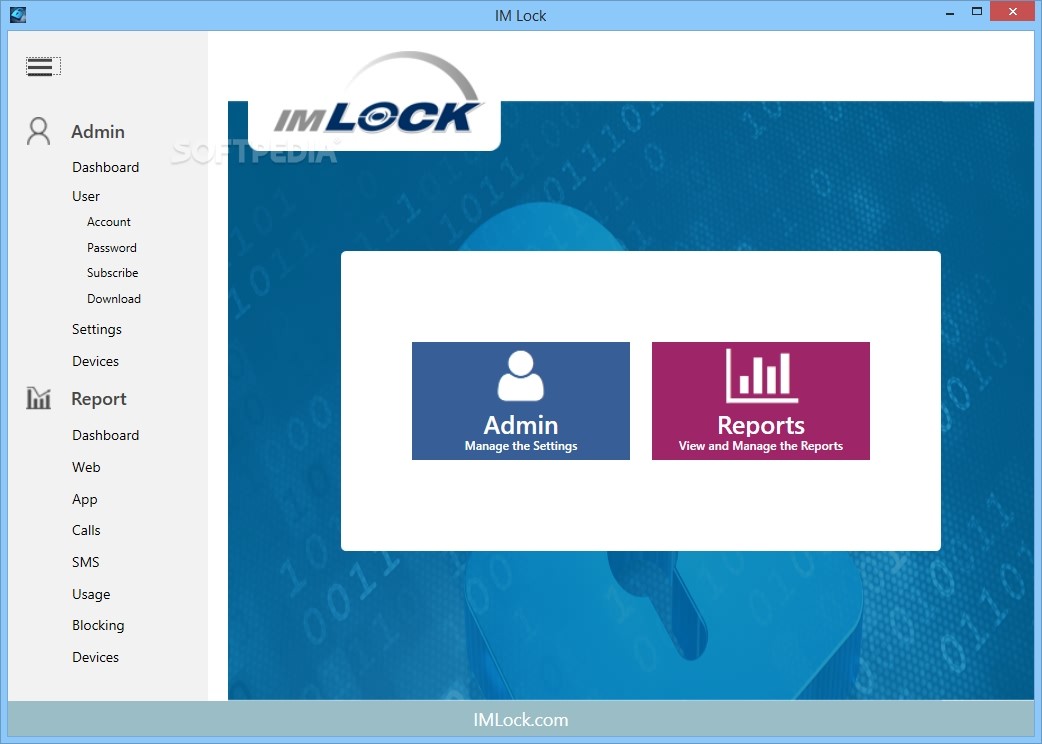Minimize the IM Lock window
This screenshot has height=744, width=1042.
(950, 12)
